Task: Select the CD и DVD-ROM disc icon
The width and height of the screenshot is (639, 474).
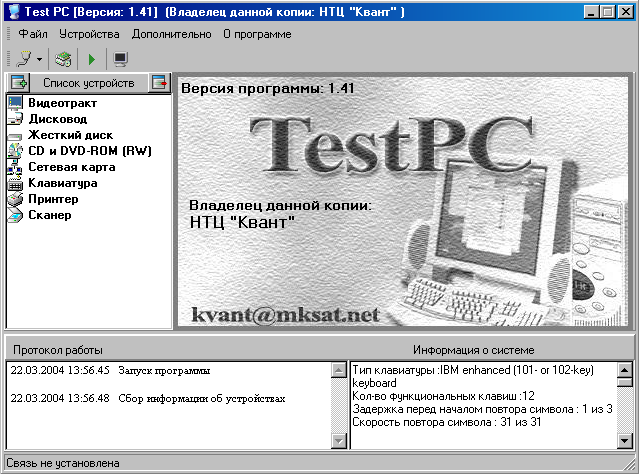Action: click(15, 151)
